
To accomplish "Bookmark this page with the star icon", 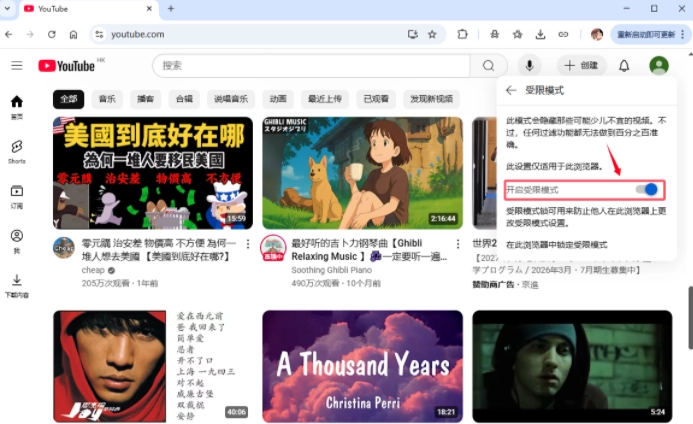I will [432, 34].
